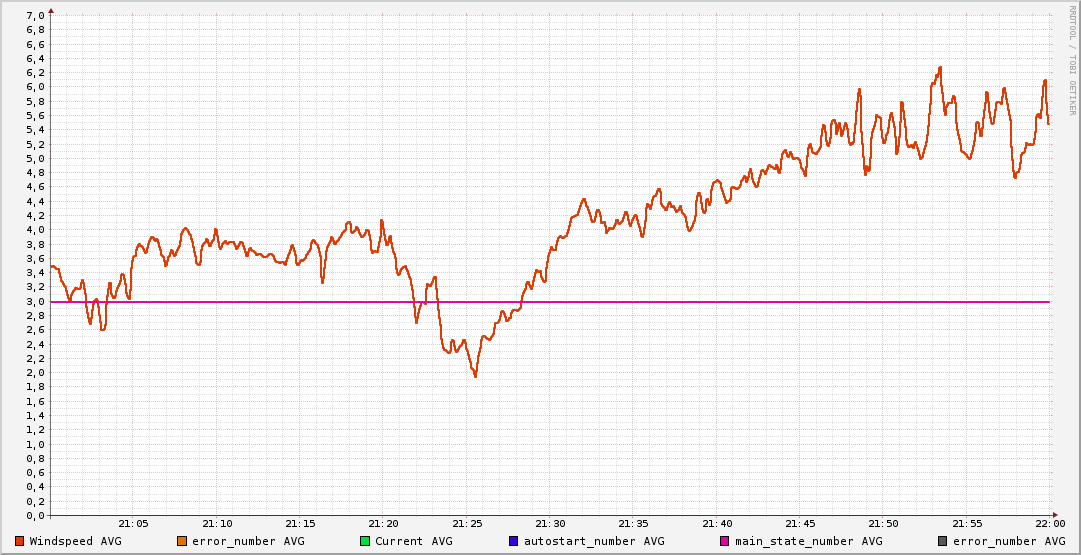Click the green Current AVG legend swatch

tap(365, 541)
